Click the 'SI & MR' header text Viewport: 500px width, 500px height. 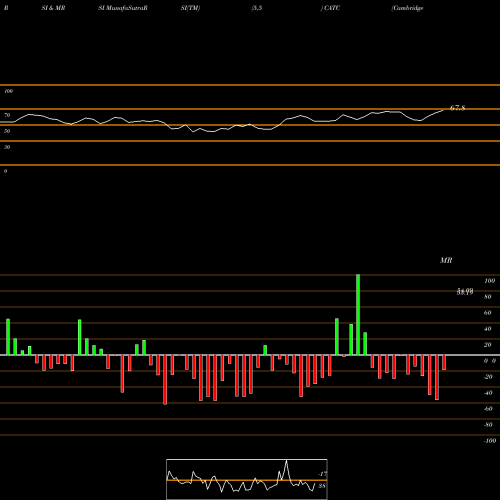pos(53,8)
